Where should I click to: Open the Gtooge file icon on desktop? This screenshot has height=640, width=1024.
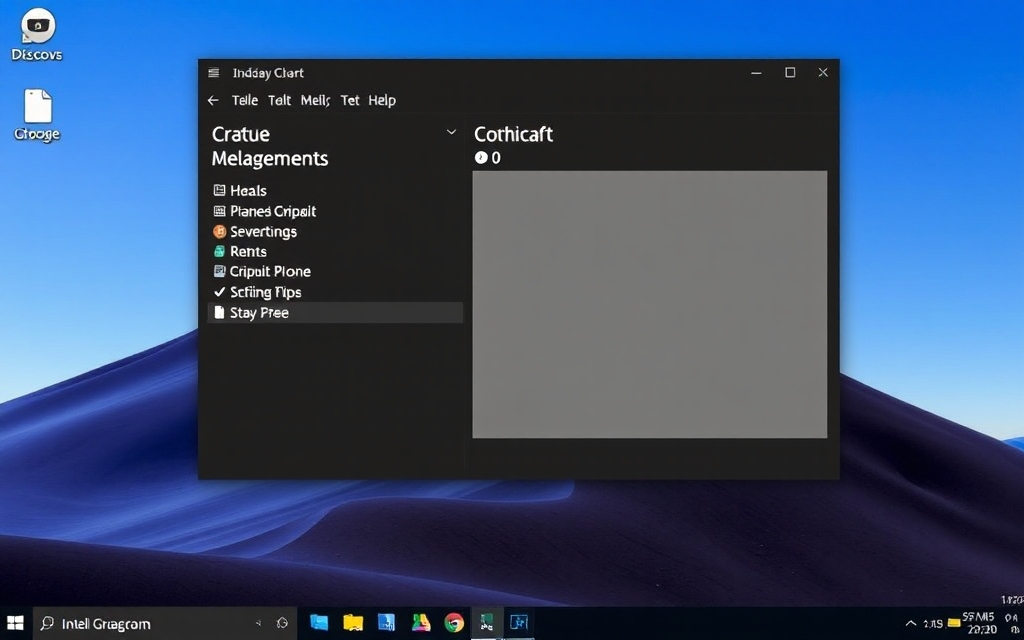37,115
